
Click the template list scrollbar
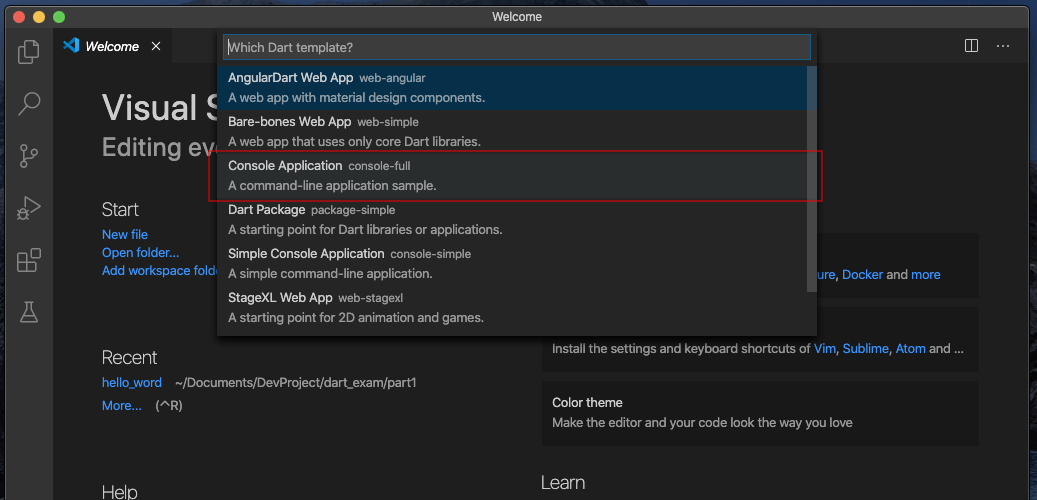(x=812, y=179)
